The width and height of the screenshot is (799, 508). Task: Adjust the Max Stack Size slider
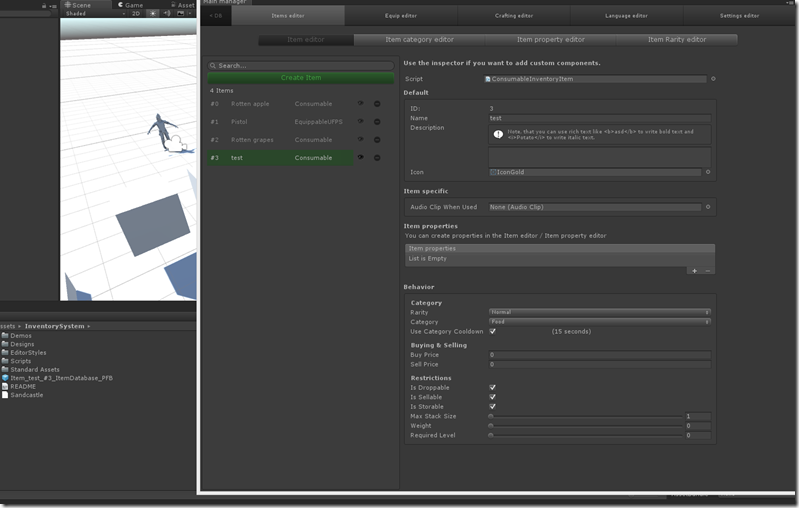585,416
